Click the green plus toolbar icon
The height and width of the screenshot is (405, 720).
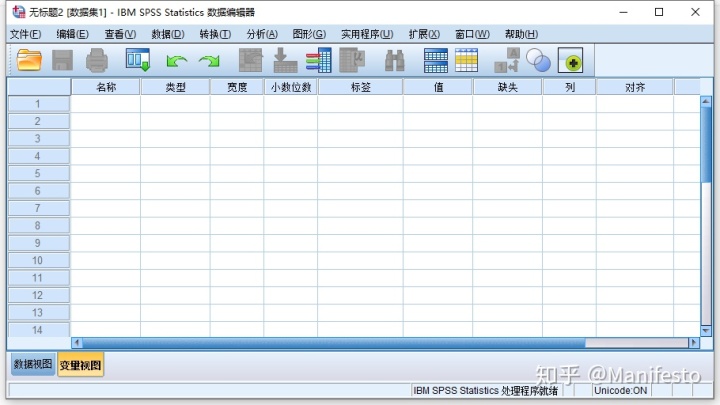(571, 60)
